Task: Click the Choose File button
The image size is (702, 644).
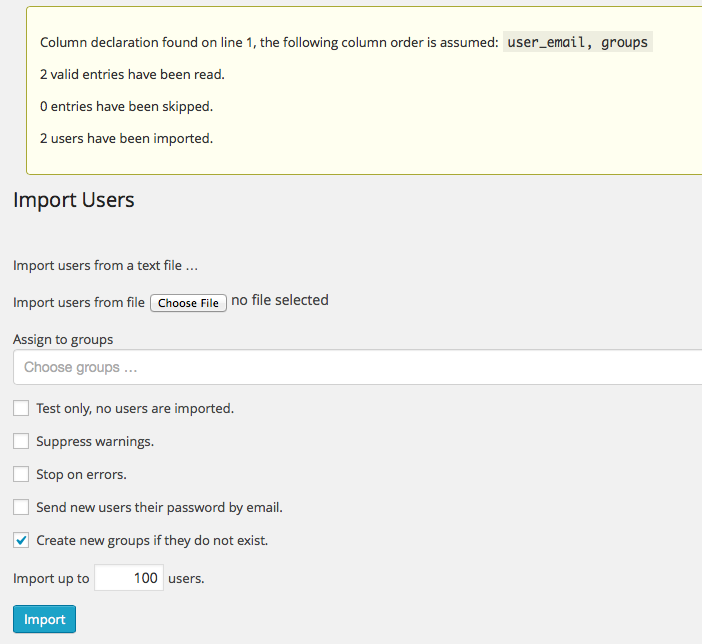Action: [x=188, y=303]
